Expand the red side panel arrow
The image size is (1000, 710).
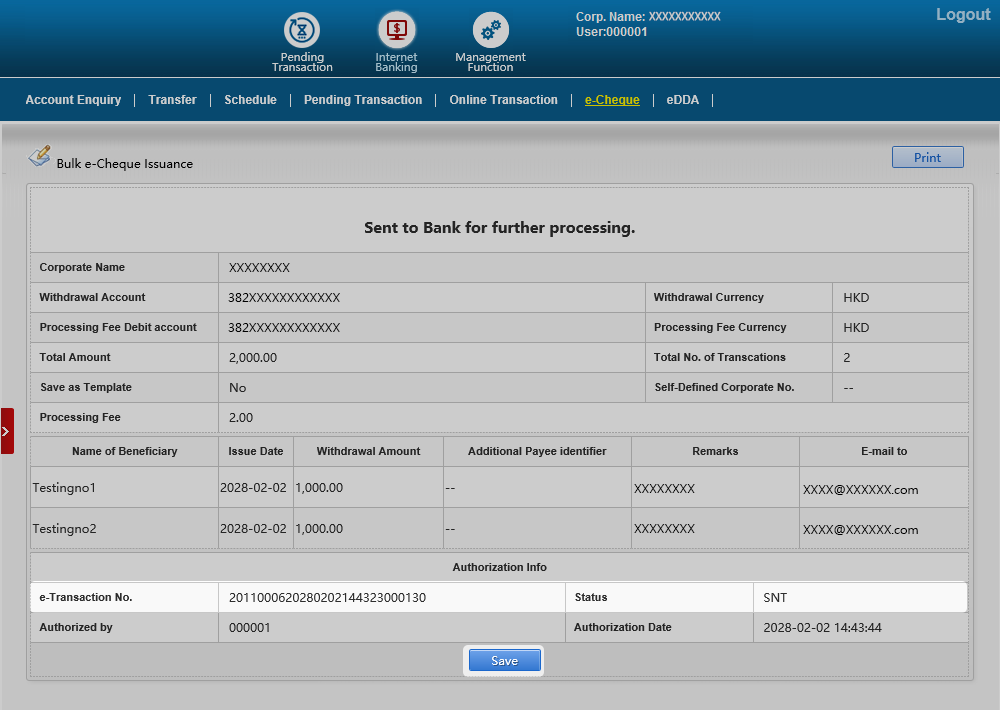pos(6,431)
